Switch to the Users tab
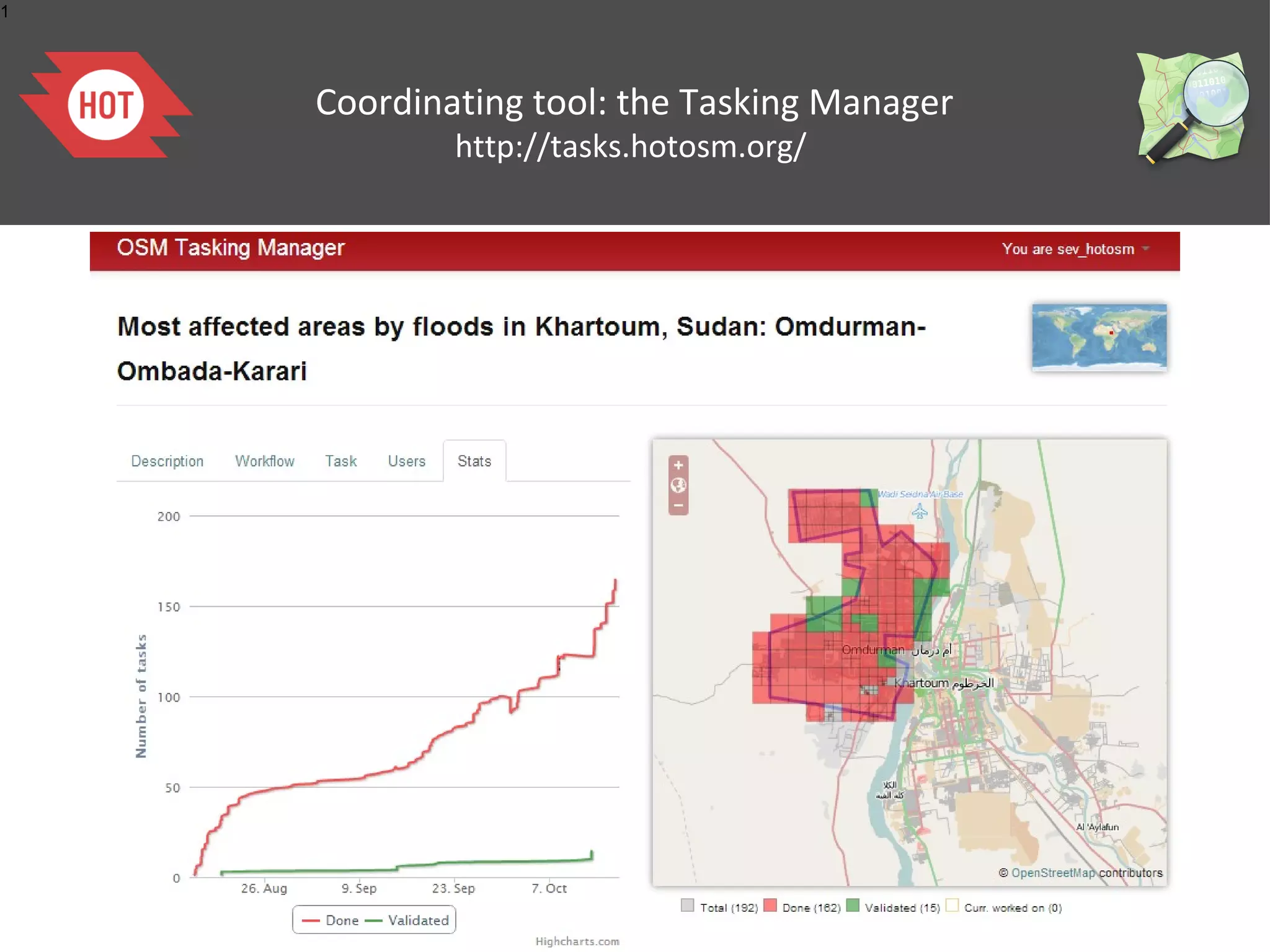Screen dimensions: 1270x952 407,461
